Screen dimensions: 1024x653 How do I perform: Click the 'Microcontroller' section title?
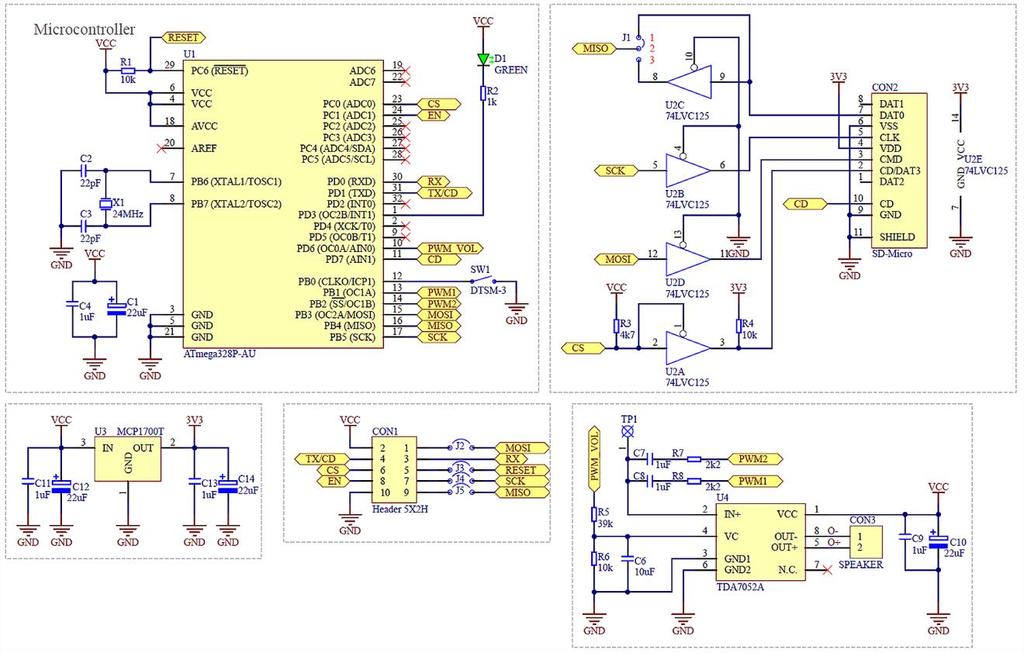click(x=84, y=29)
